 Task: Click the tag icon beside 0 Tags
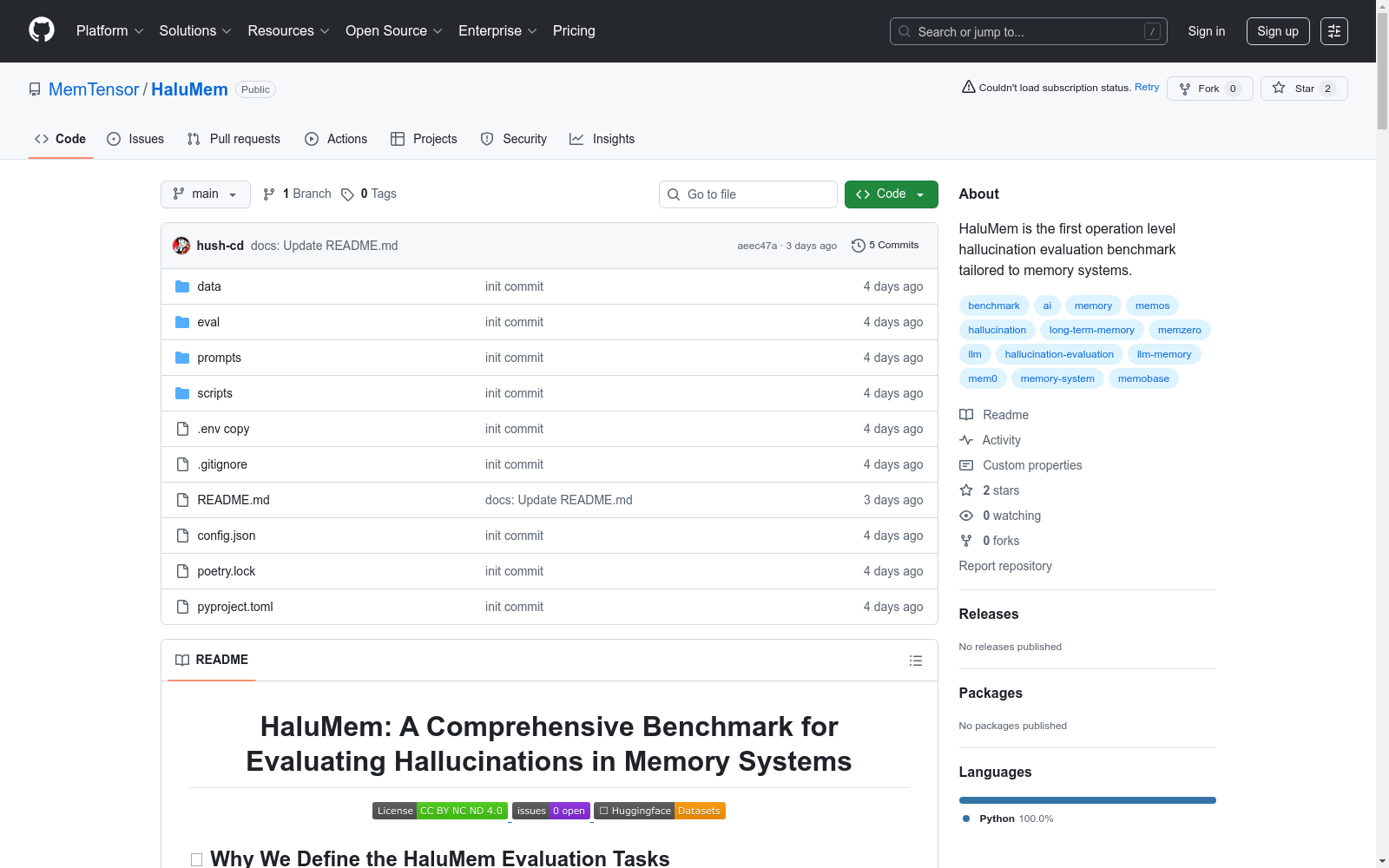(347, 194)
